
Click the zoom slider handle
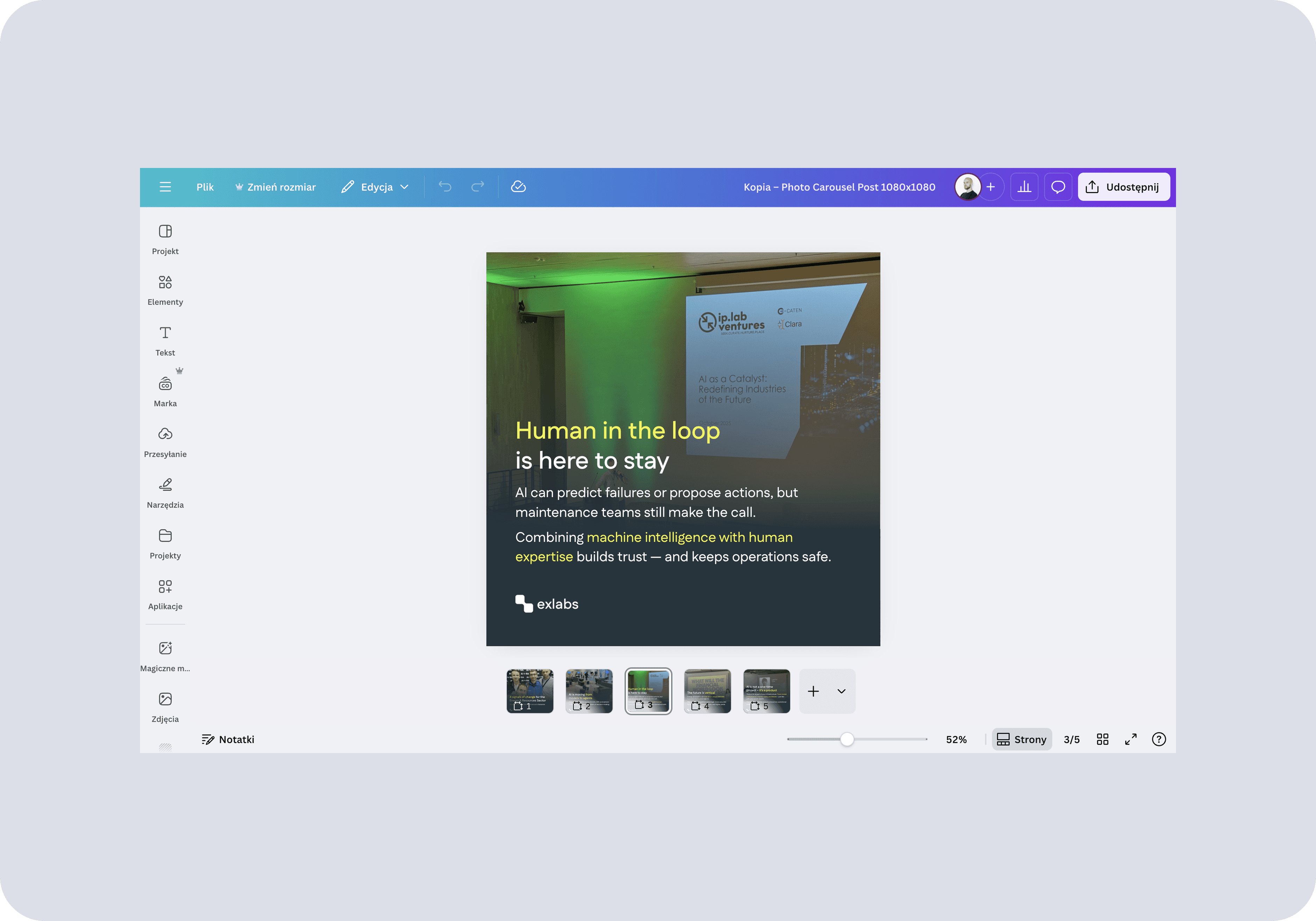pyautogui.click(x=847, y=739)
